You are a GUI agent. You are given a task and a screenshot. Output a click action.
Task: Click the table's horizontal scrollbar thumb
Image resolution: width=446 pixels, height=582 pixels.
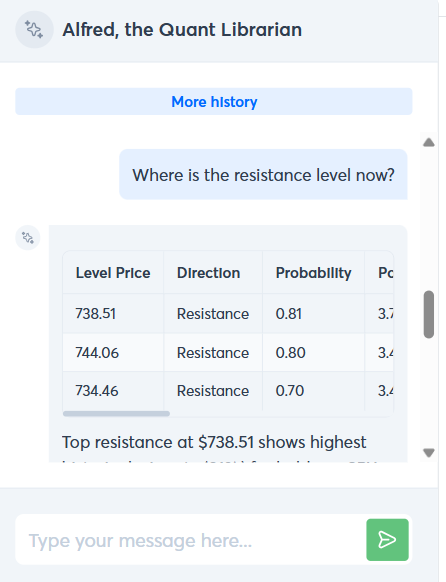tap(116, 413)
